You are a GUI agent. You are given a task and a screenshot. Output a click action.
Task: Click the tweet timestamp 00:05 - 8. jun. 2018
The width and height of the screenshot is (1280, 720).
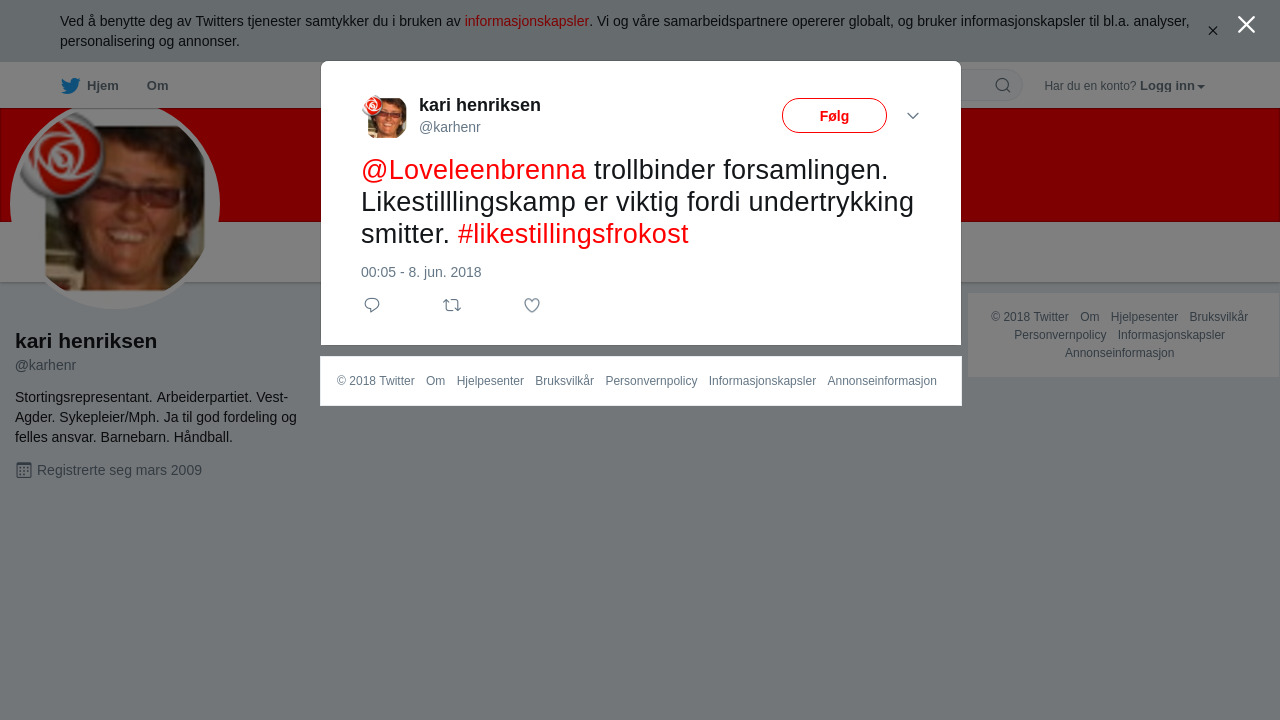tap(421, 272)
